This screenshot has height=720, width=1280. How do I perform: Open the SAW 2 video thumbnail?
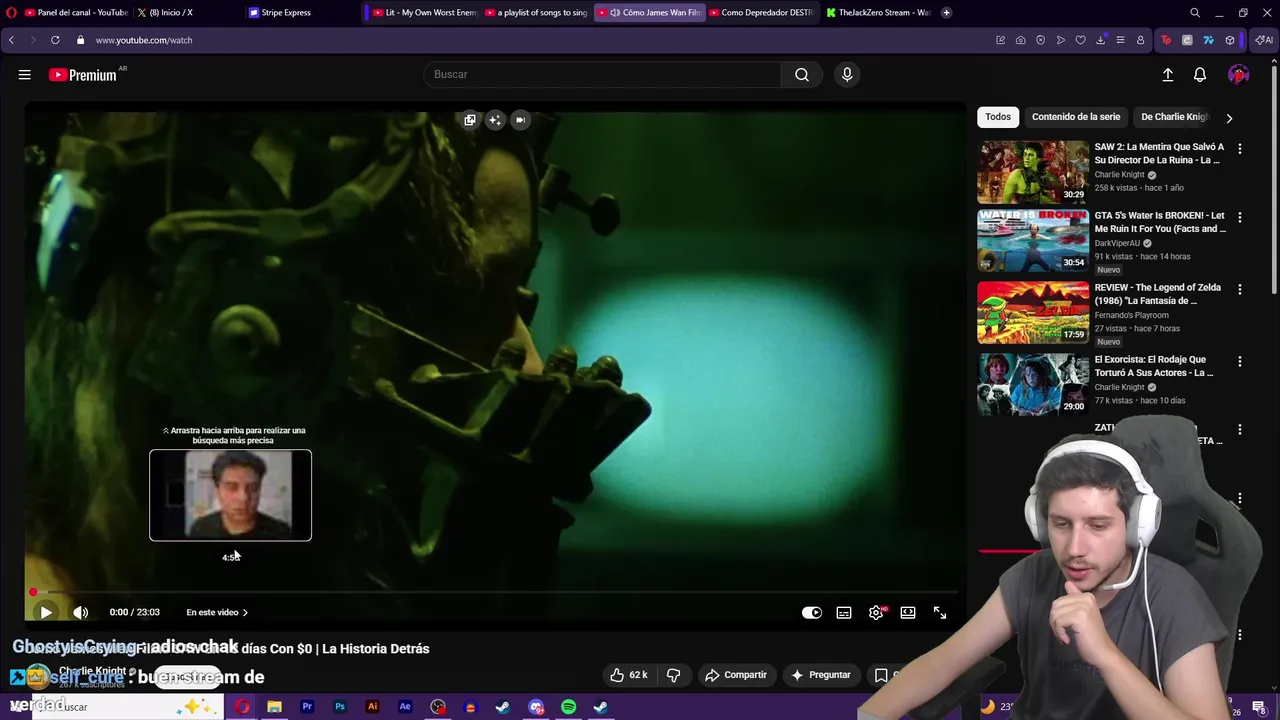[x=1033, y=172]
